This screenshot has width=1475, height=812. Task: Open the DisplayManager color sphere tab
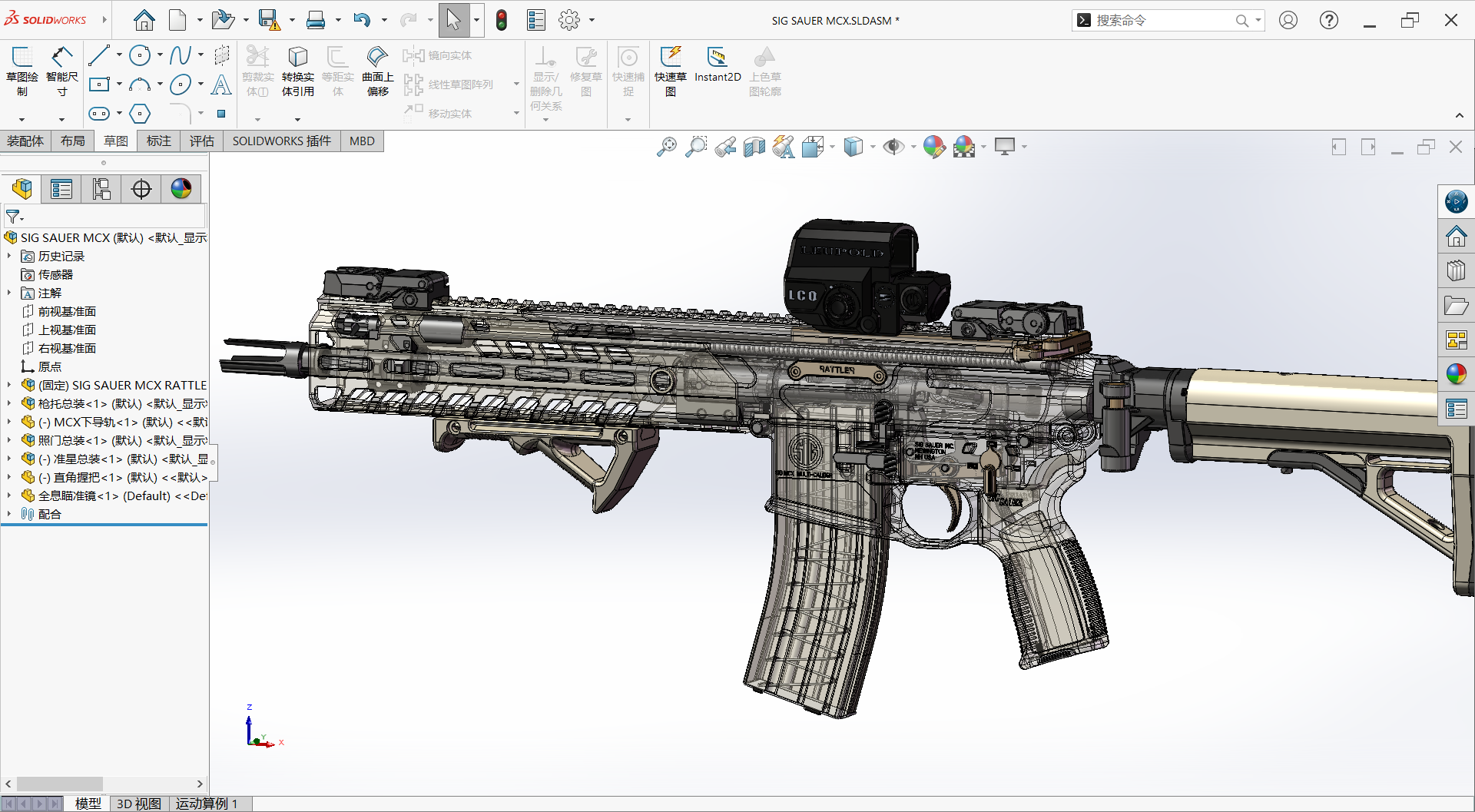pos(181,189)
